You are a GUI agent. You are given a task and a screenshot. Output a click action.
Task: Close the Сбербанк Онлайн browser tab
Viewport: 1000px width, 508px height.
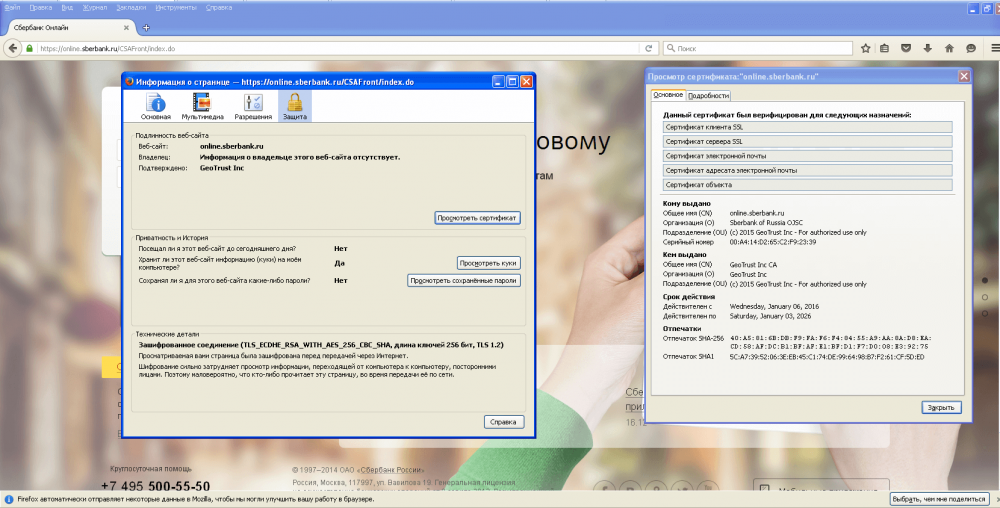[x=126, y=27]
